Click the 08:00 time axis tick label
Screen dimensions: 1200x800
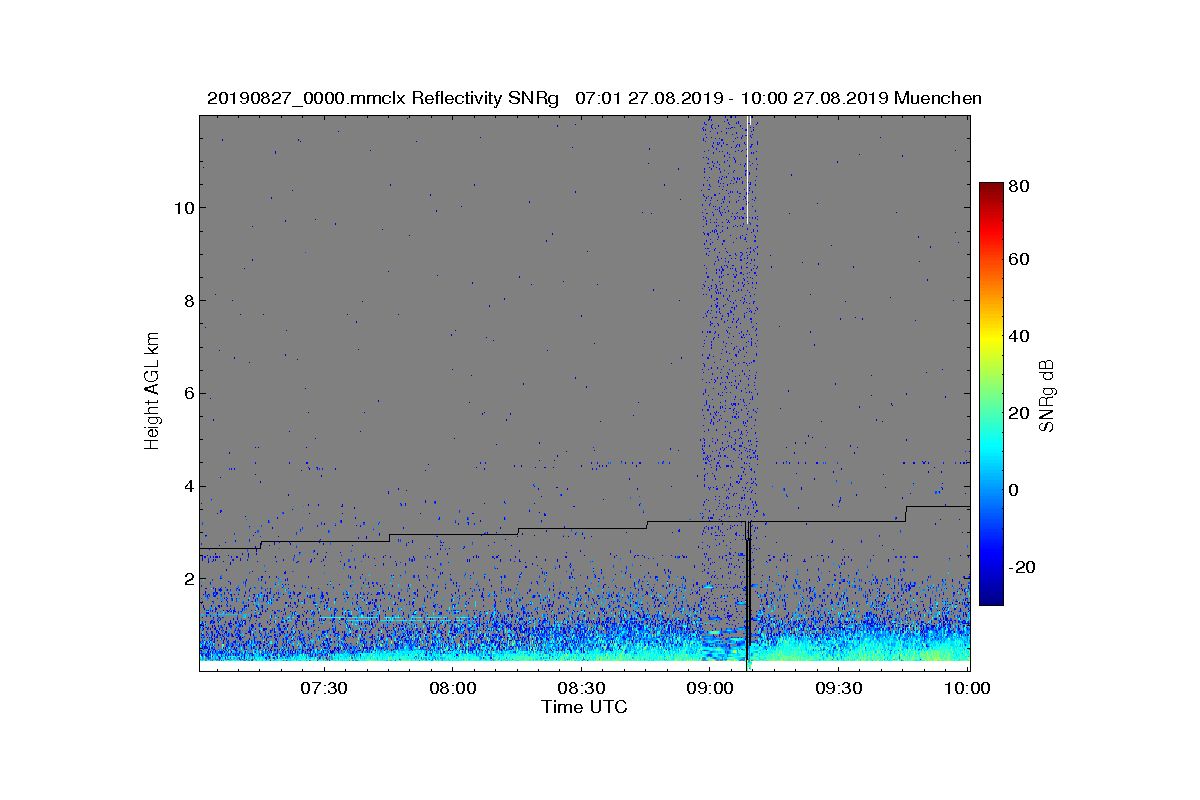(x=452, y=688)
